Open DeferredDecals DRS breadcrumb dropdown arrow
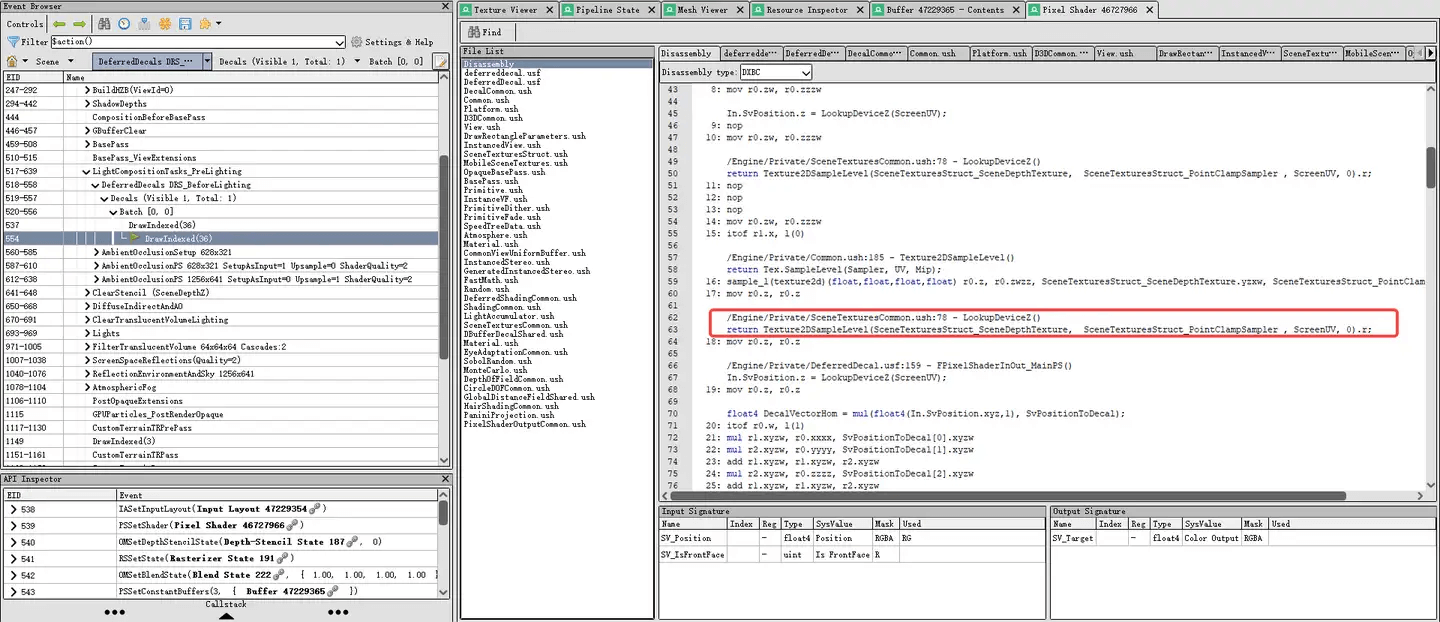Screen dimensions: 1440x622 [x=207, y=61]
